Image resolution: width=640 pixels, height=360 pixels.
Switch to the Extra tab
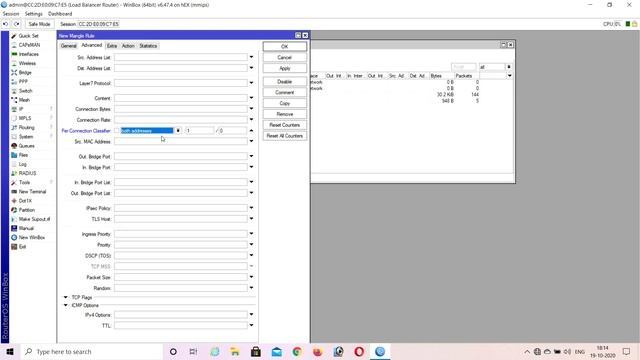pyautogui.click(x=112, y=46)
